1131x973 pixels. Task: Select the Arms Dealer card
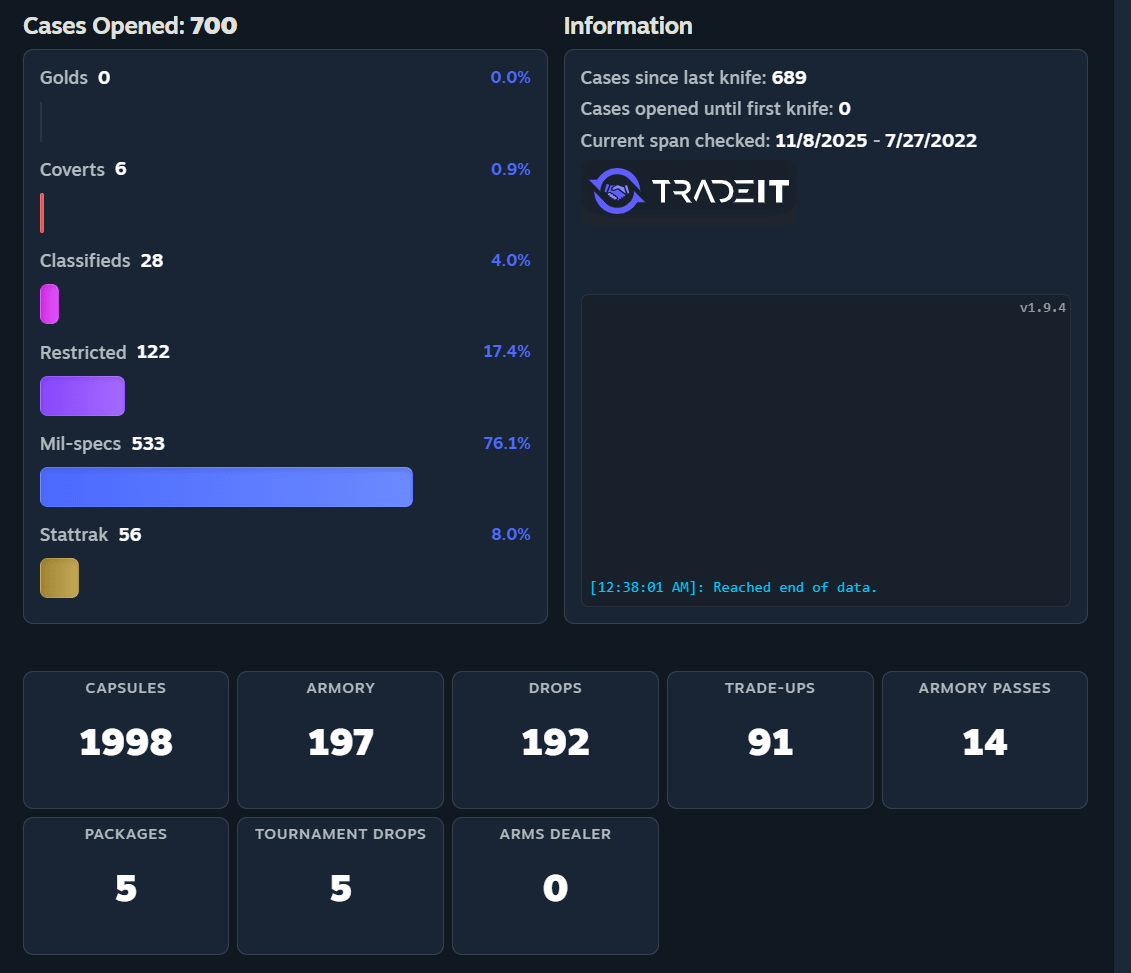coord(555,886)
